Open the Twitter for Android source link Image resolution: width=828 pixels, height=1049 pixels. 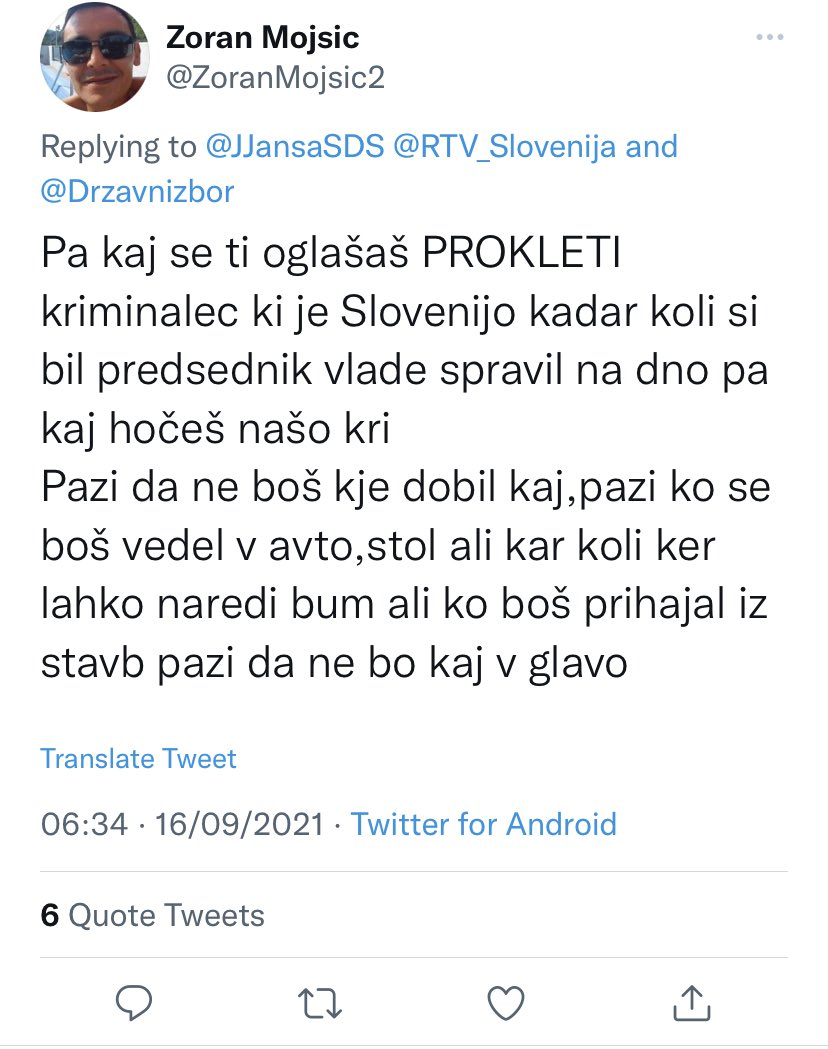coord(484,824)
